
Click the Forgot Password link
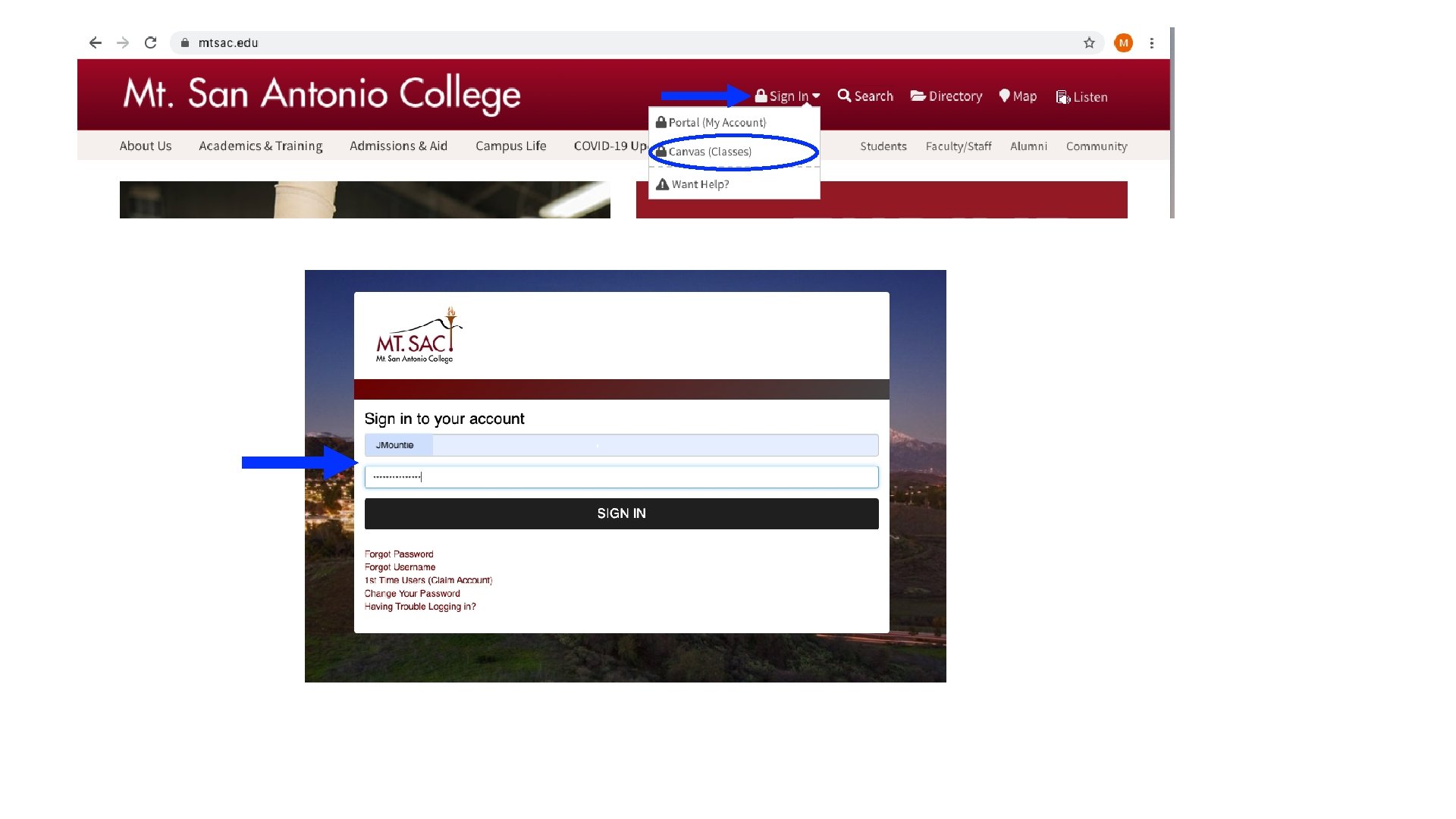point(399,554)
